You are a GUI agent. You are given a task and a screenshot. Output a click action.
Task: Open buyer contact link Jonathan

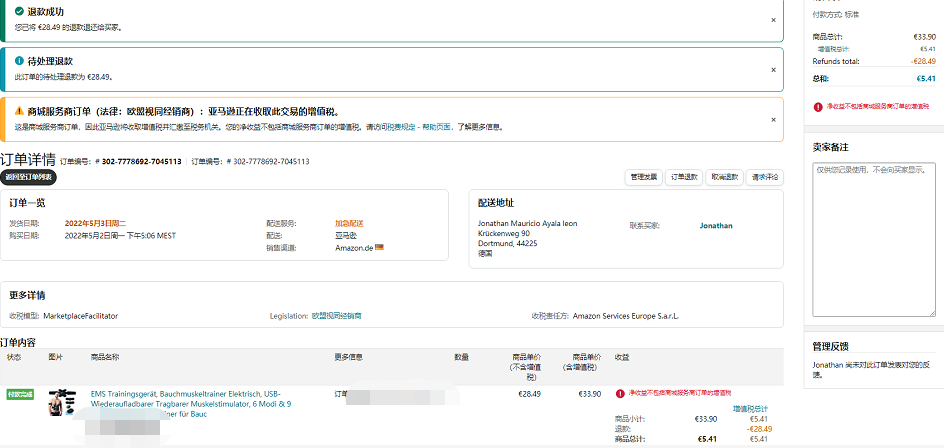(x=715, y=226)
